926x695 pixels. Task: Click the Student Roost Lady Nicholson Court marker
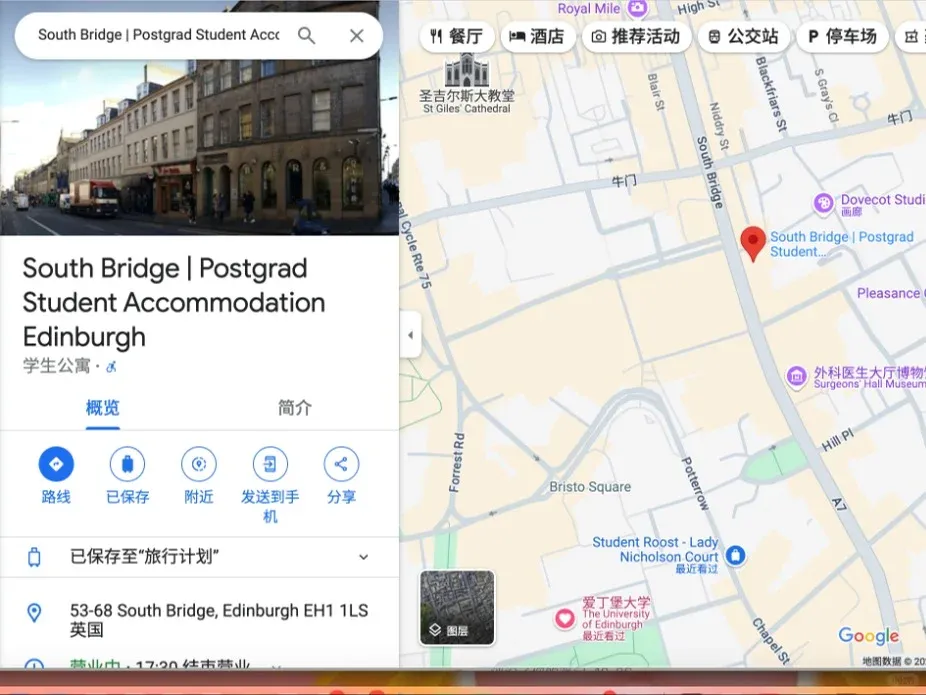[x=735, y=555]
